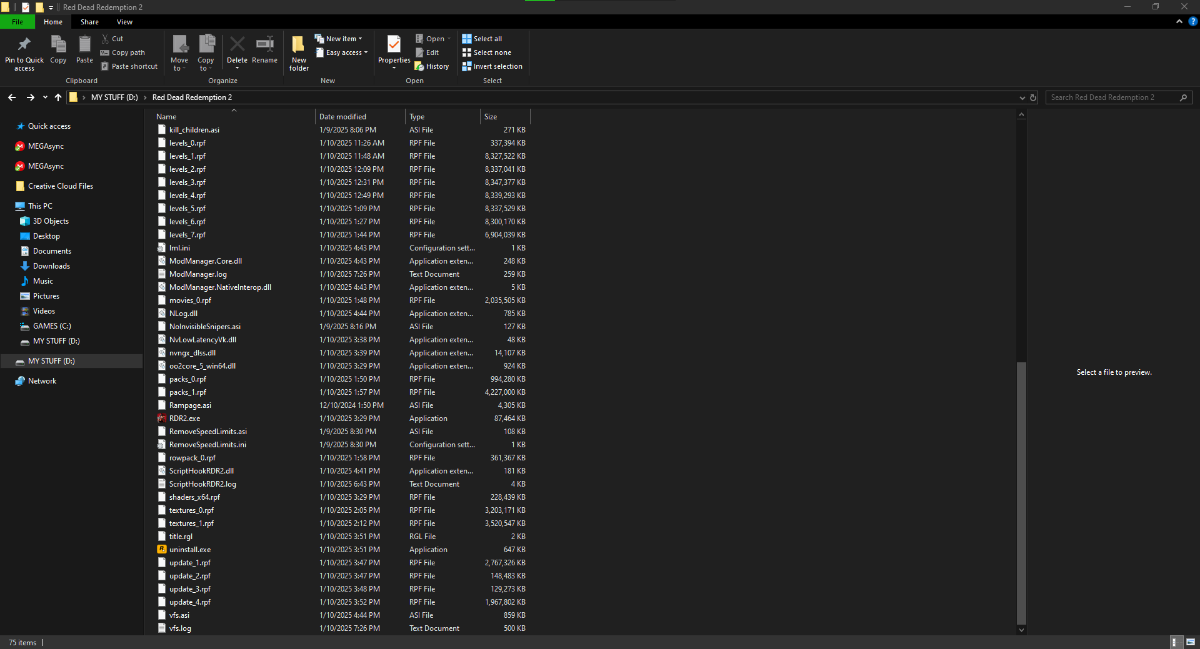Click the Cut scissors icon
The width and height of the screenshot is (1200, 649).
(105, 38)
